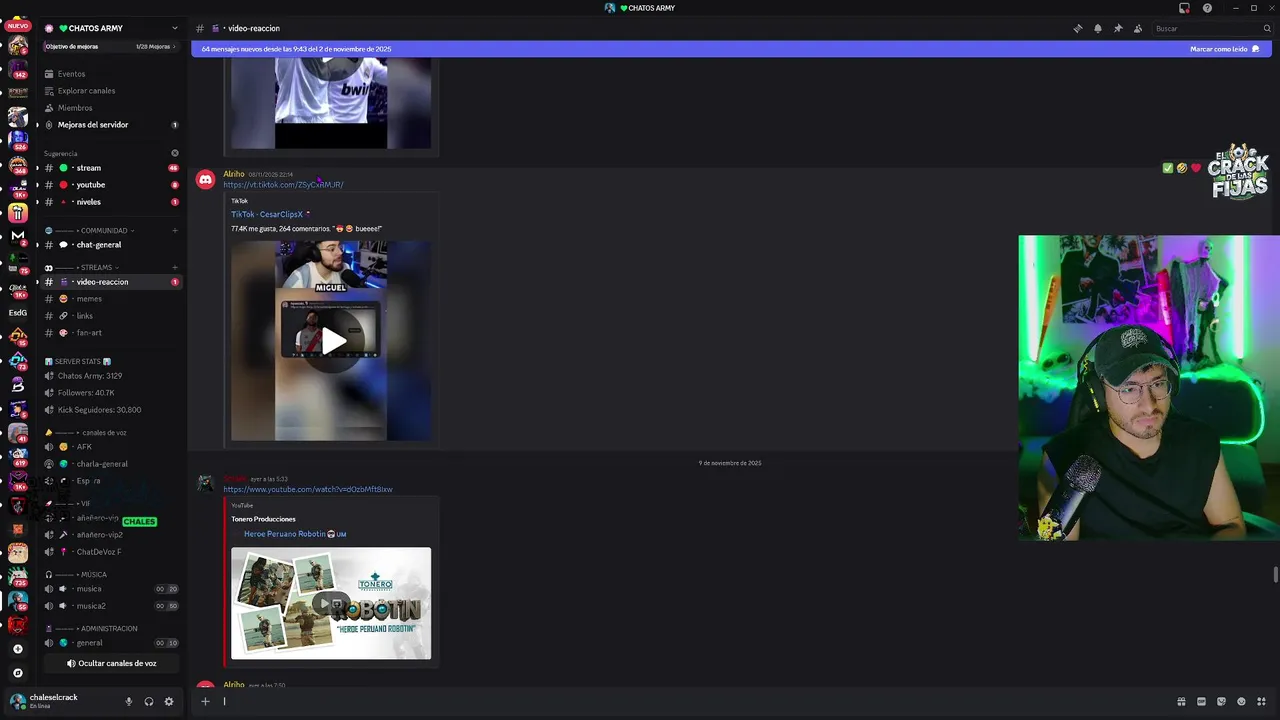Join the charla-general voice channel

(x=111, y=464)
